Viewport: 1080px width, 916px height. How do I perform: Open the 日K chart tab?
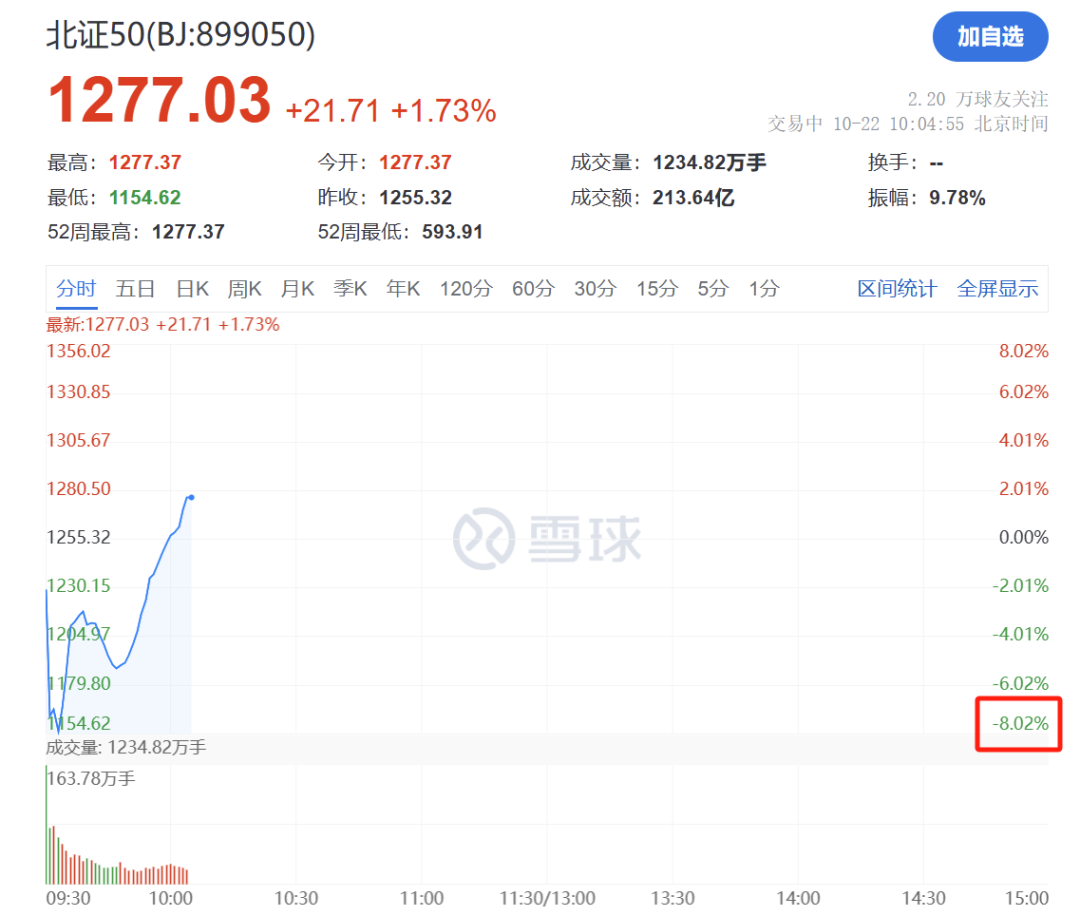point(192,289)
